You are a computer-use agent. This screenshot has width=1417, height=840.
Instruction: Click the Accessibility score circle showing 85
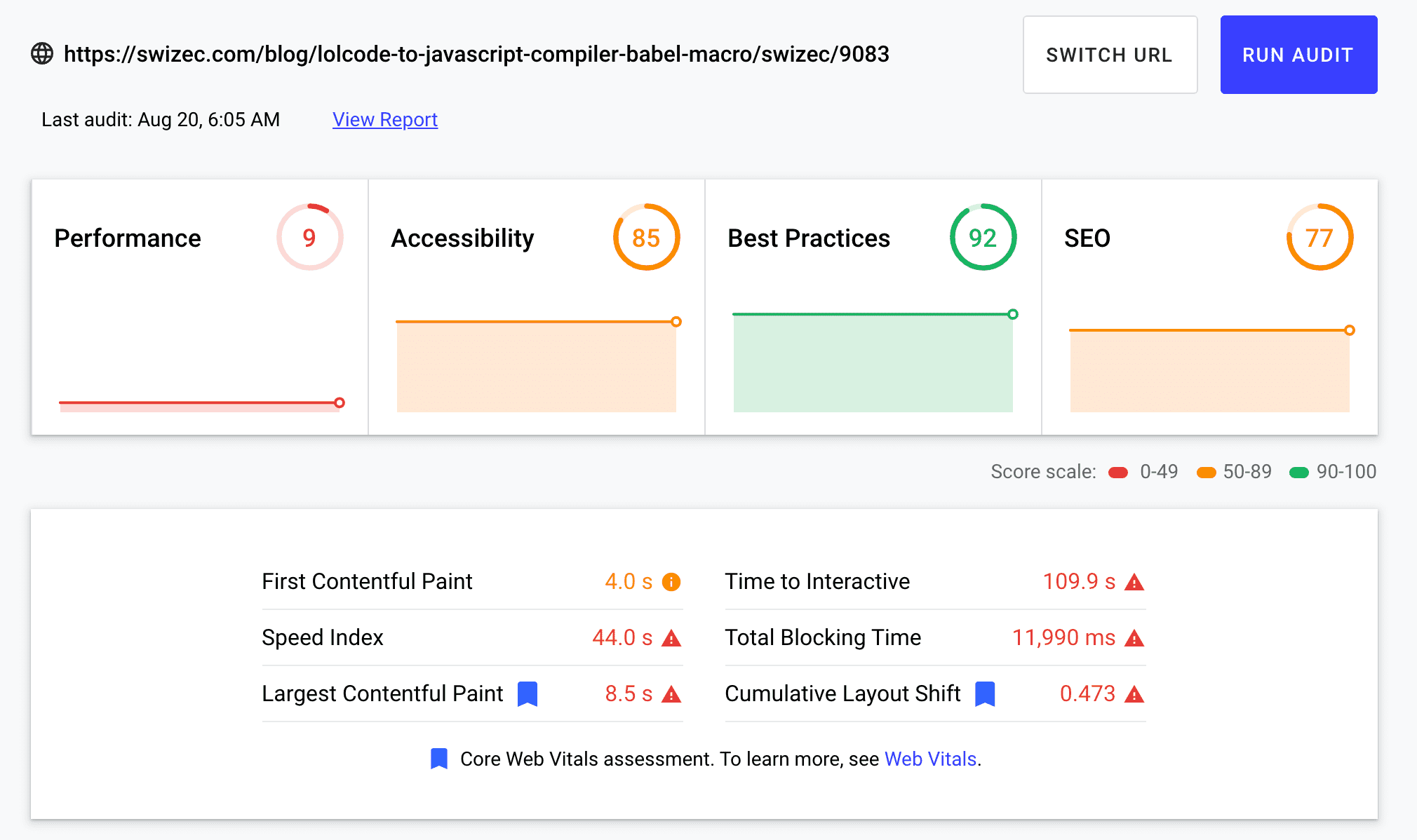646,238
